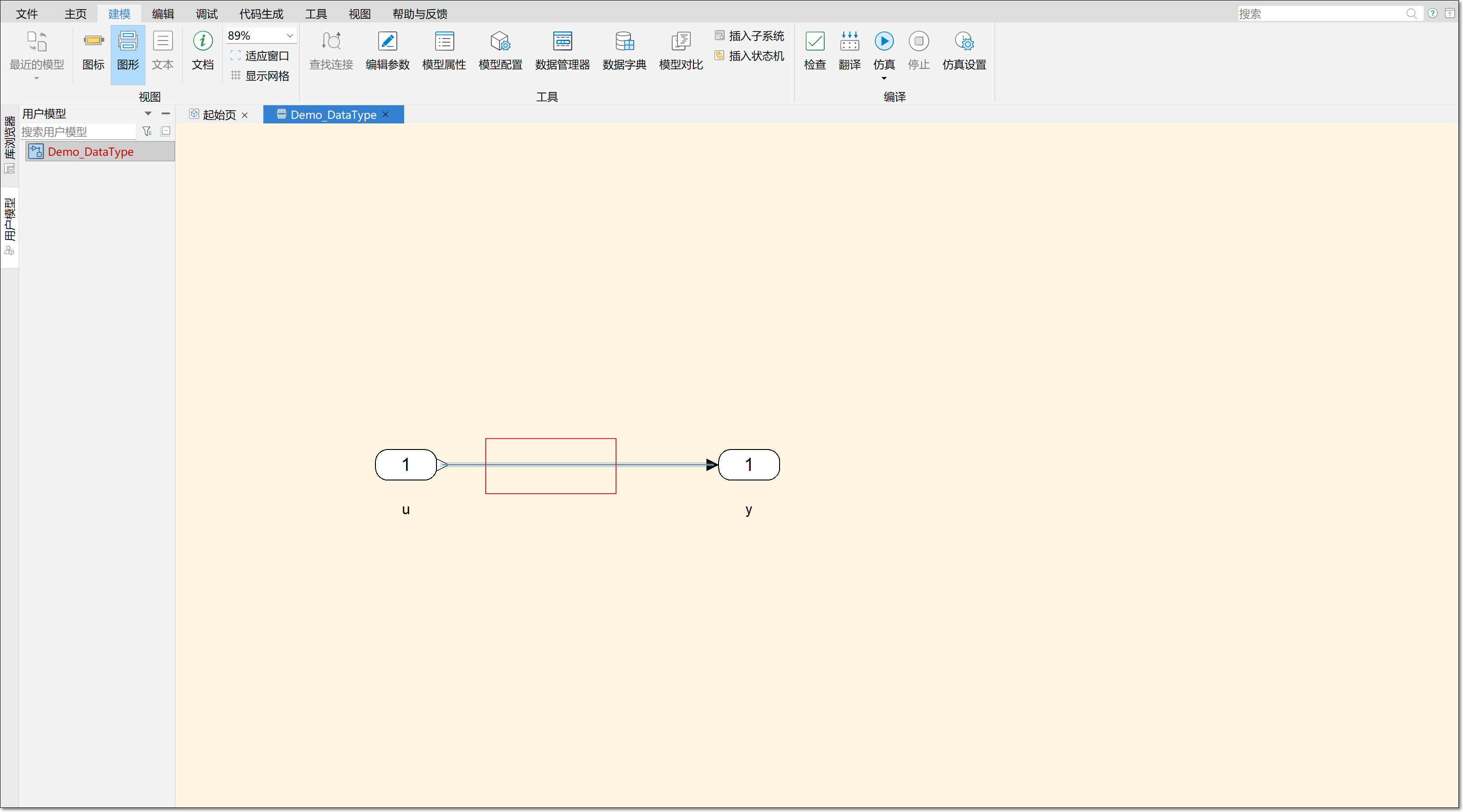The height and width of the screenshot is (812, 1463).
Task: Open the 89% zoom level dropdown
Action: point(289,35)
